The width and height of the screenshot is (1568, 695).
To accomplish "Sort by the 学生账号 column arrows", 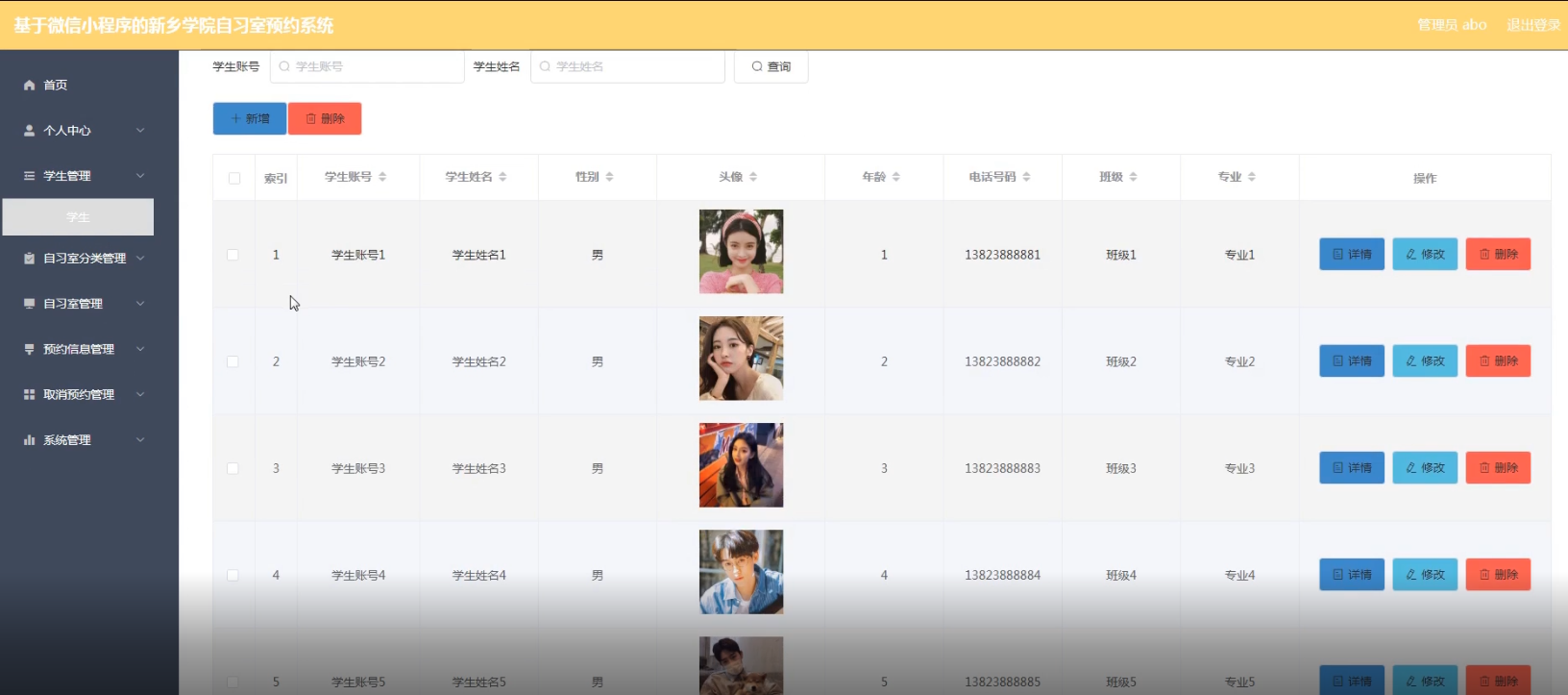I will tap(382, 177).
